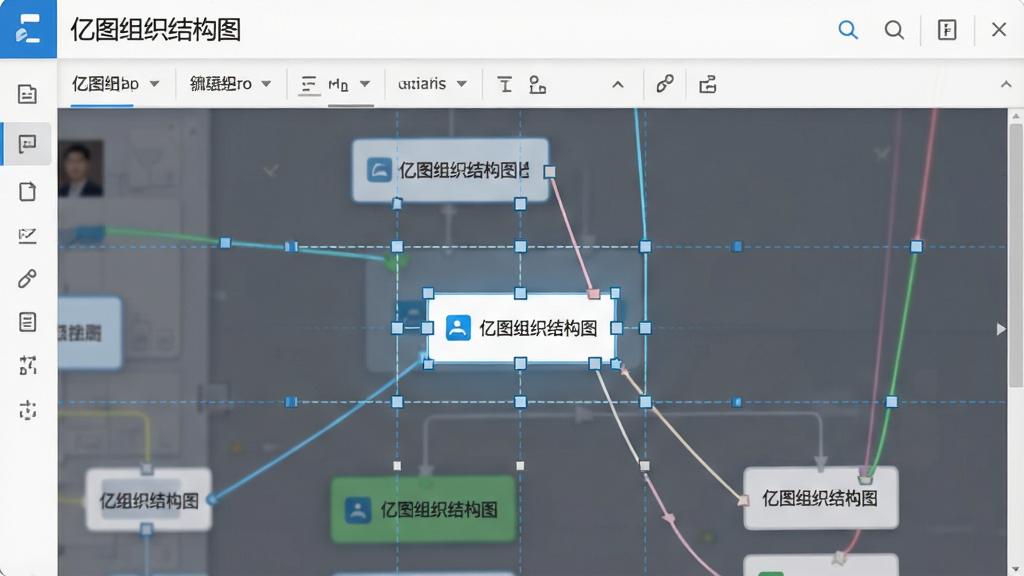Select the icon-less '亿图组织结构图' node at right
1024x576 pixels.
click(x=821, y=498)
